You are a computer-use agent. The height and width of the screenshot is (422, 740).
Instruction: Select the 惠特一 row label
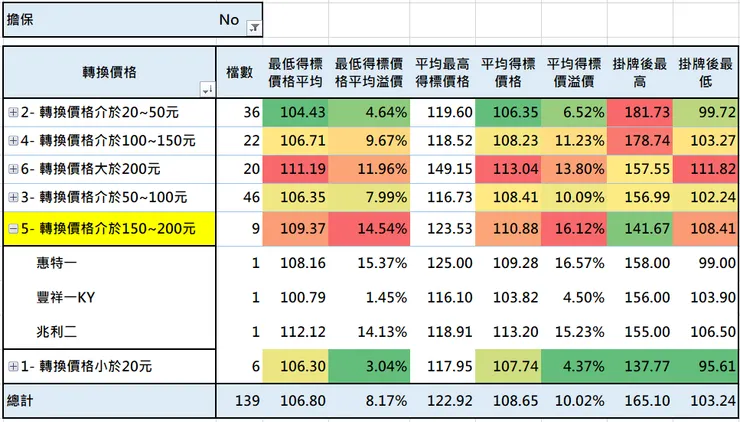[x=57, y=262]
